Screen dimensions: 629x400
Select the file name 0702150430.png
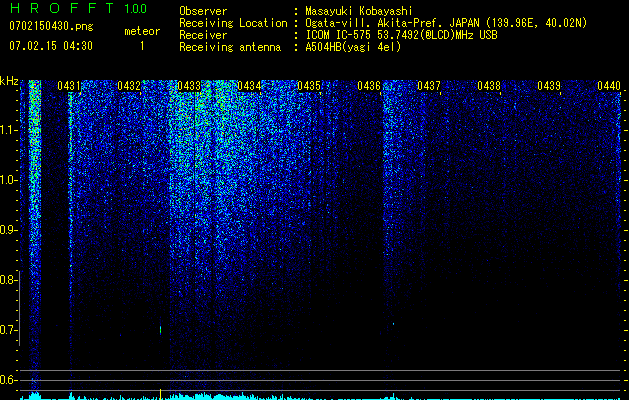point(51,26)
